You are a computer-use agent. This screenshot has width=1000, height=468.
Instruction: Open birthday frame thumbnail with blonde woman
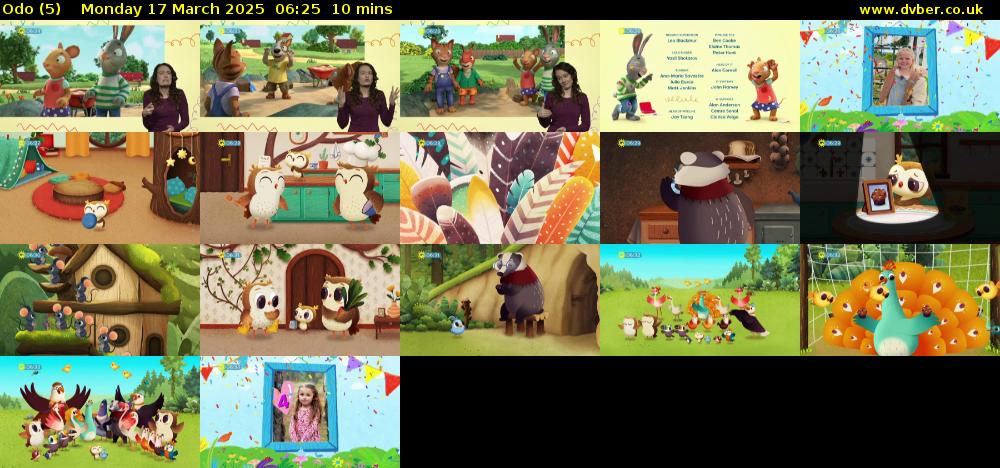click(900, 76)
